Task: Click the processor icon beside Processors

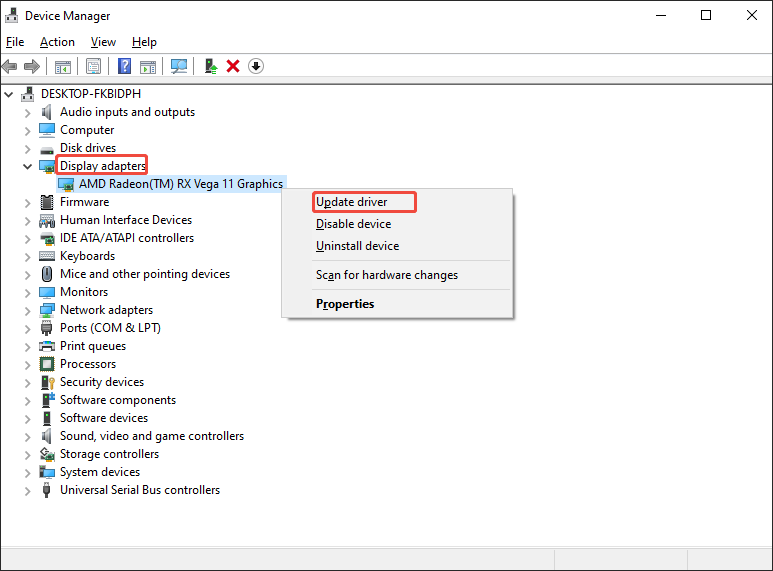Action: coord(47,364)
